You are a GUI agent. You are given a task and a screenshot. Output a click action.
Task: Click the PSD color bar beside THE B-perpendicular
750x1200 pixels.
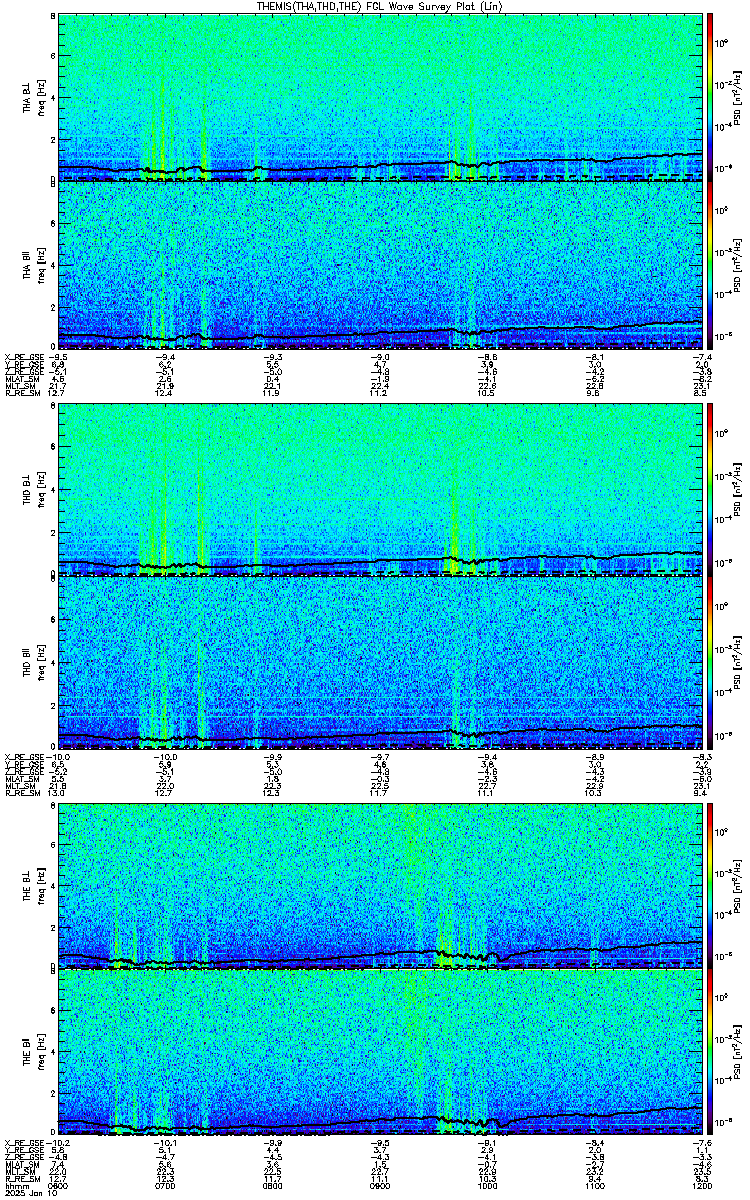point(710,886)
